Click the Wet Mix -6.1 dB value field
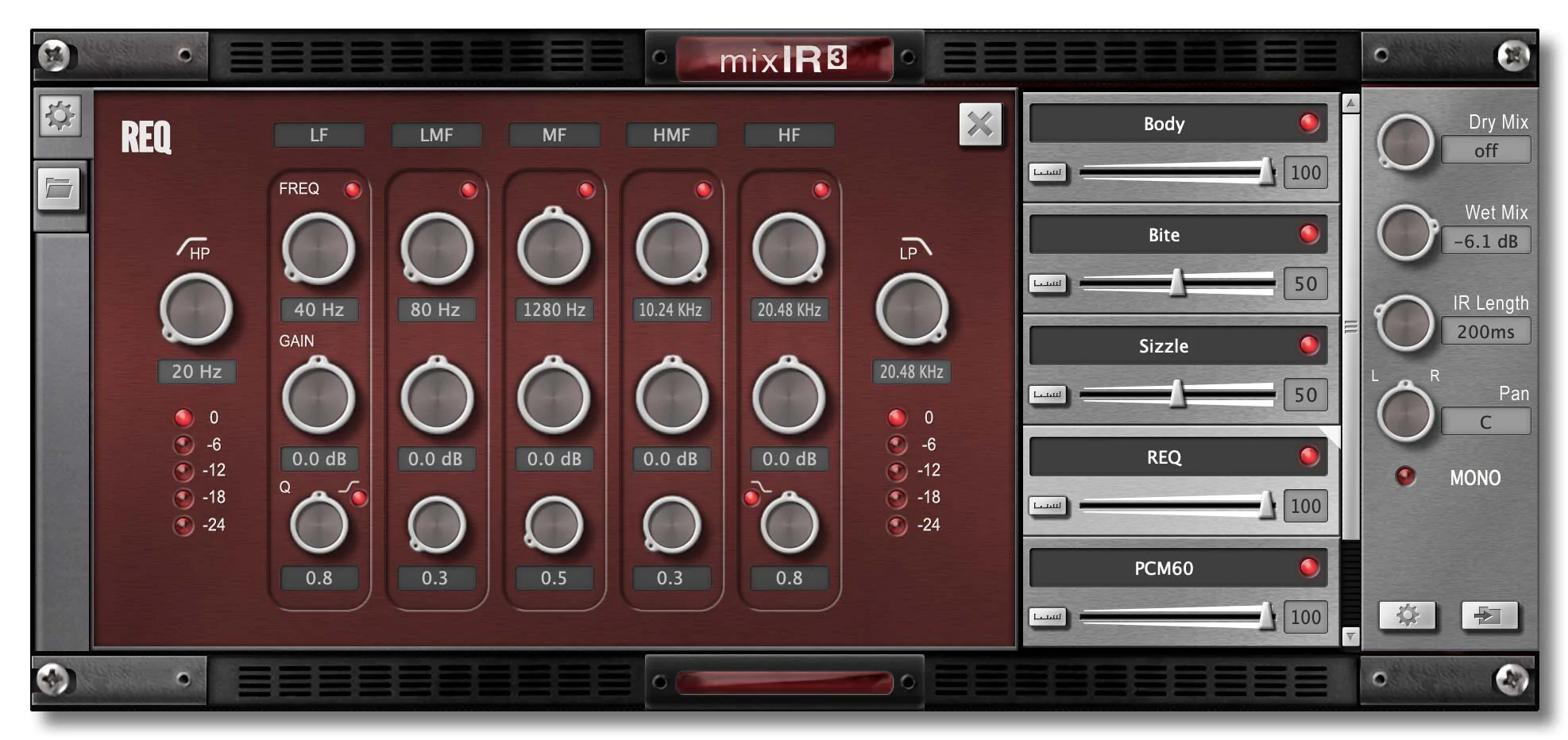The width and height of the screenshot is (1568, 740). point(1485,241)
